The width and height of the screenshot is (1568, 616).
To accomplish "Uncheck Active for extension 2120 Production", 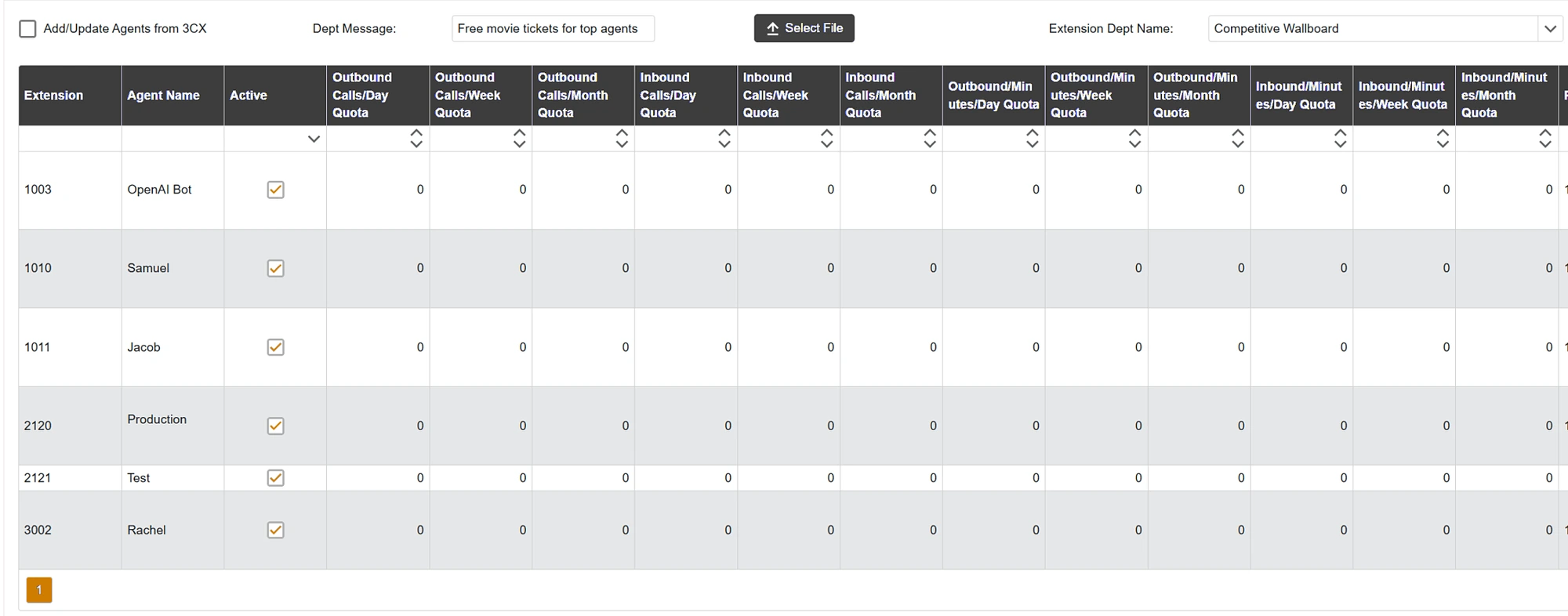I will tap(275, 426).
